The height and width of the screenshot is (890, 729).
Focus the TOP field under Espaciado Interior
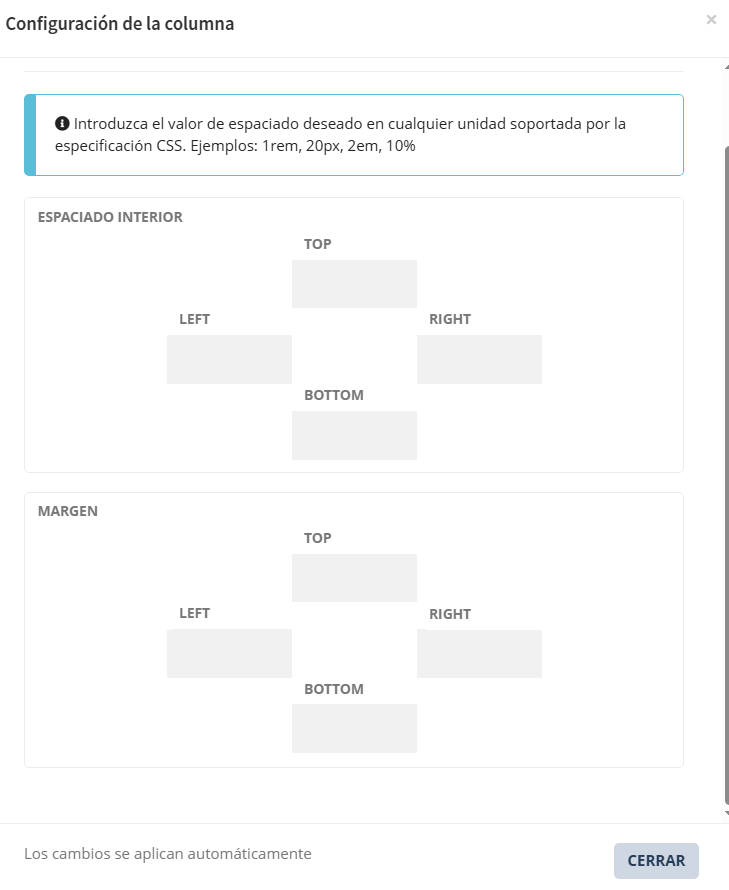tap(354, 284)
